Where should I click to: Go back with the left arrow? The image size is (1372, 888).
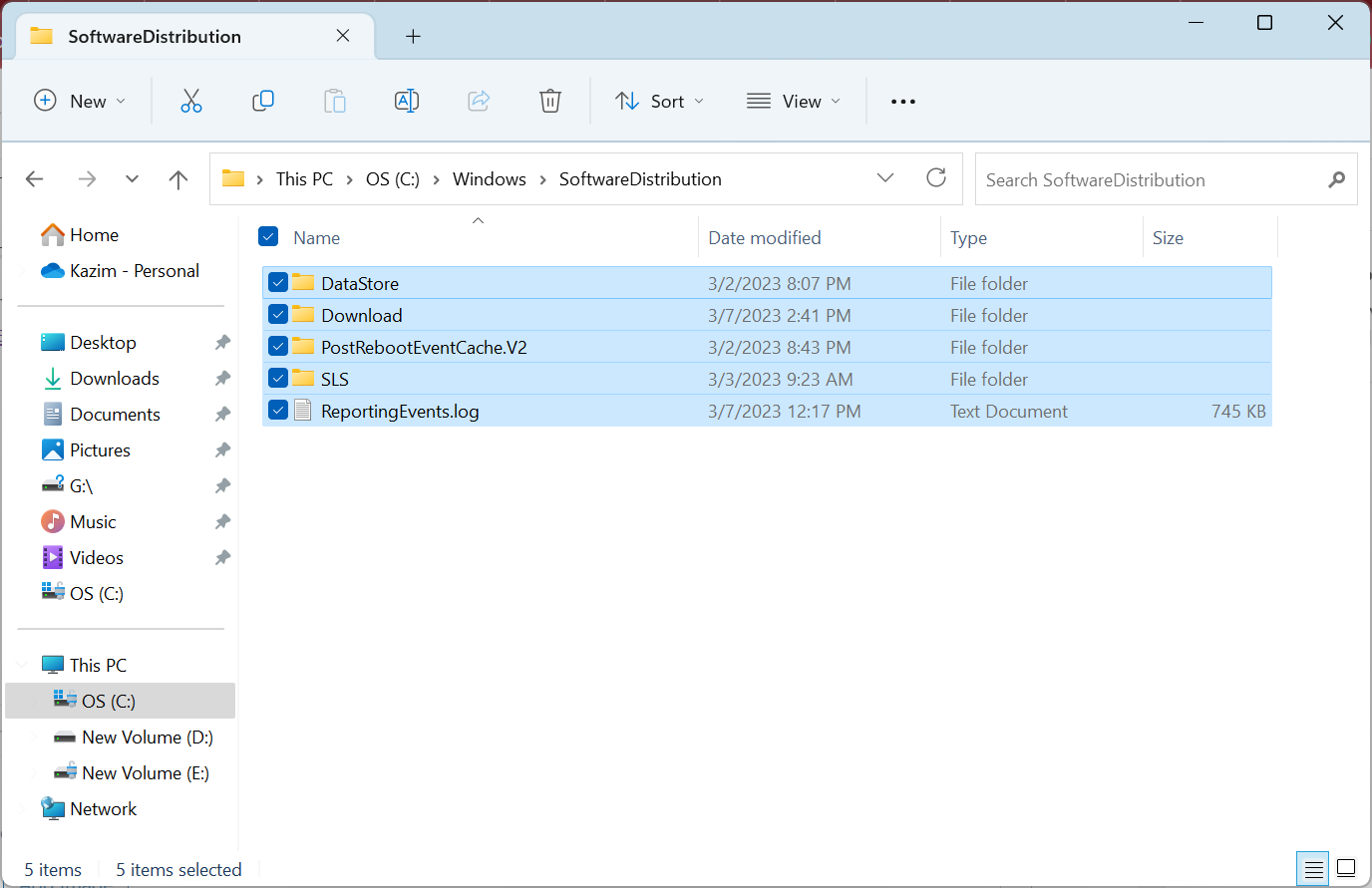coord(35,179)
